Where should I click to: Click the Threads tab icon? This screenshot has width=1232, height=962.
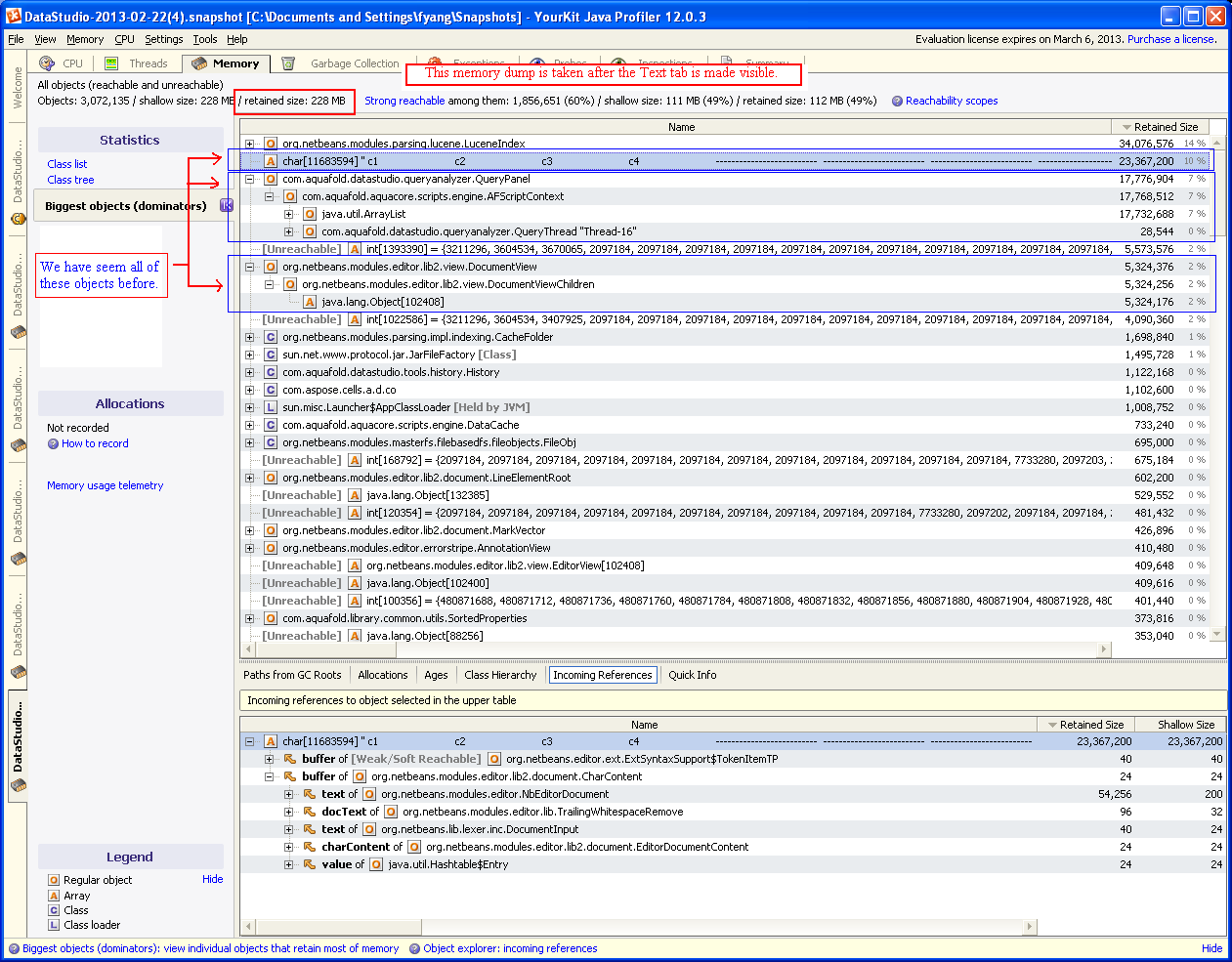pyautogui.click(x=111, y=63)
